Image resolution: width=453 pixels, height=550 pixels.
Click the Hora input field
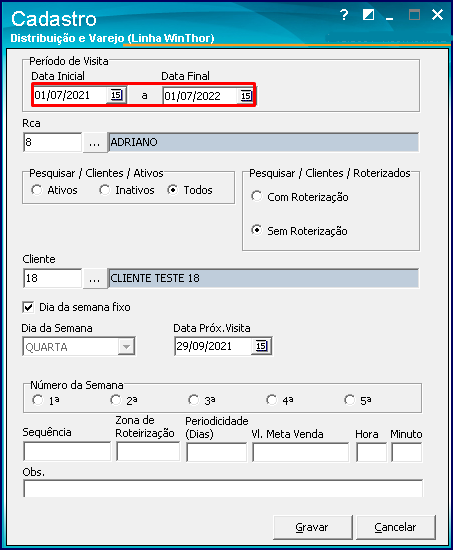pos(371,452)
